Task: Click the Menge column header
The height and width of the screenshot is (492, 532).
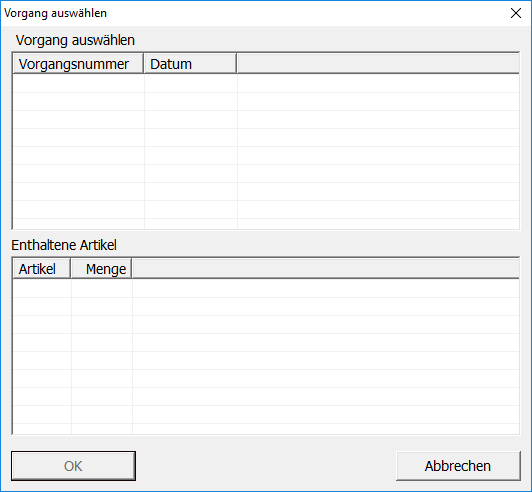Action: coord(101,269)
